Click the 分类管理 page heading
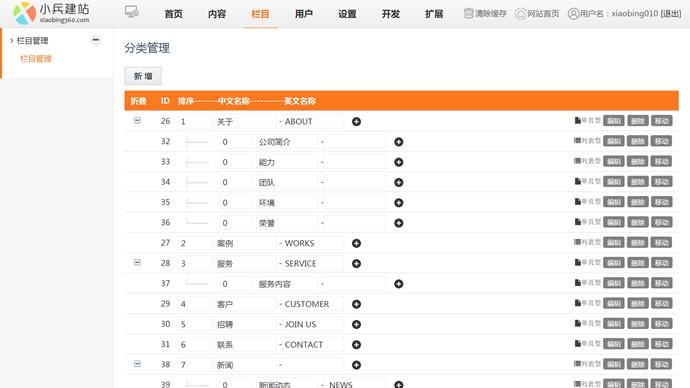690x388 pixels. click(x=147, y=48)
